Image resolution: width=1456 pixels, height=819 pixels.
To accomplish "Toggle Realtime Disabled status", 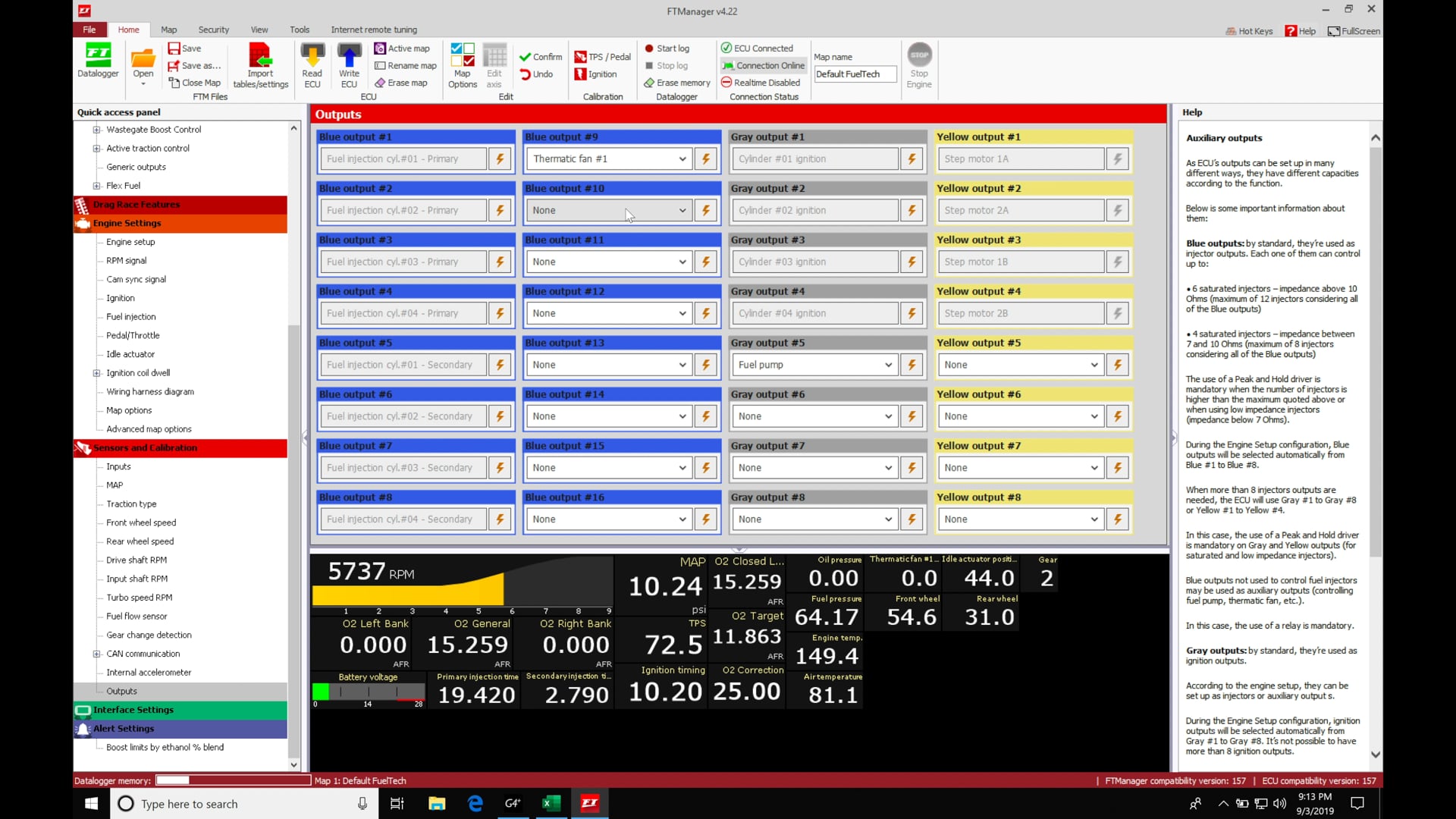I will pyautogui.click(x=761, y=83).
